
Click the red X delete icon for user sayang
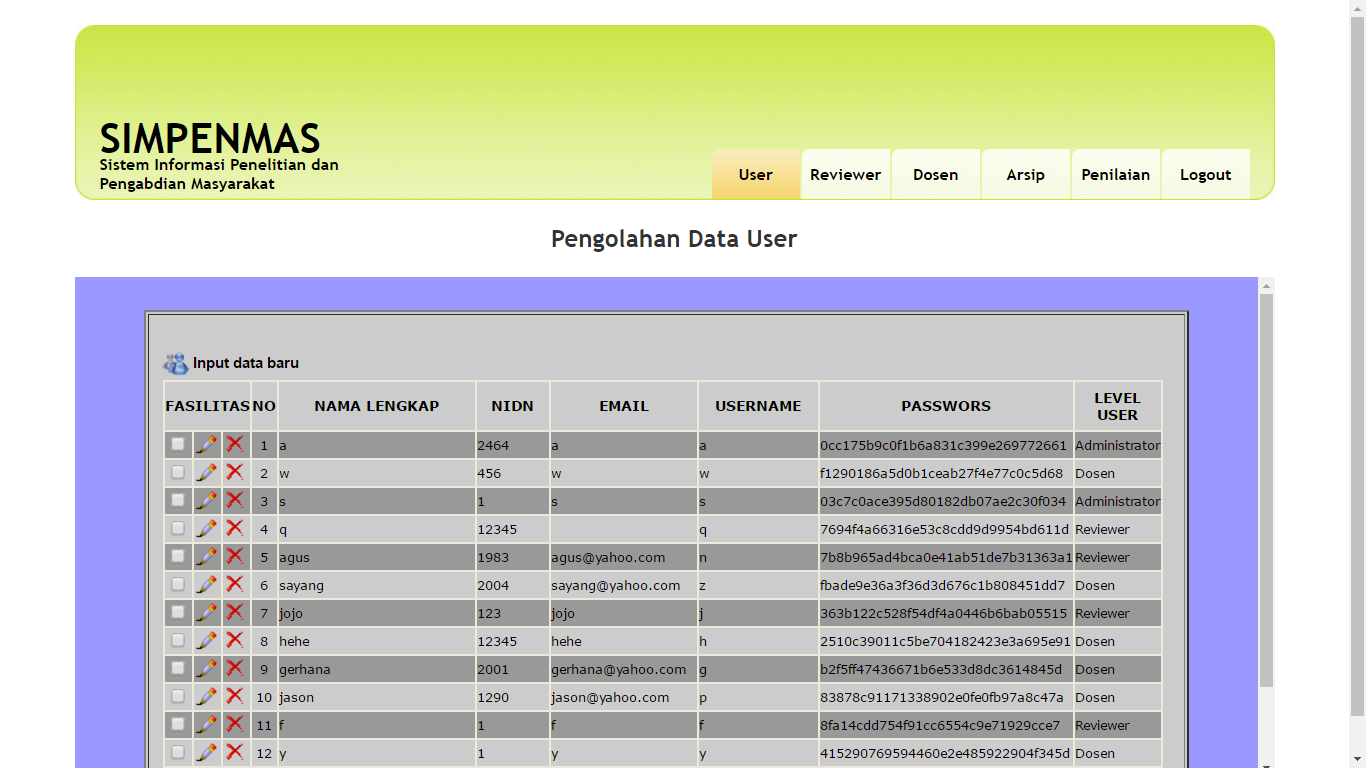[235, 585]
